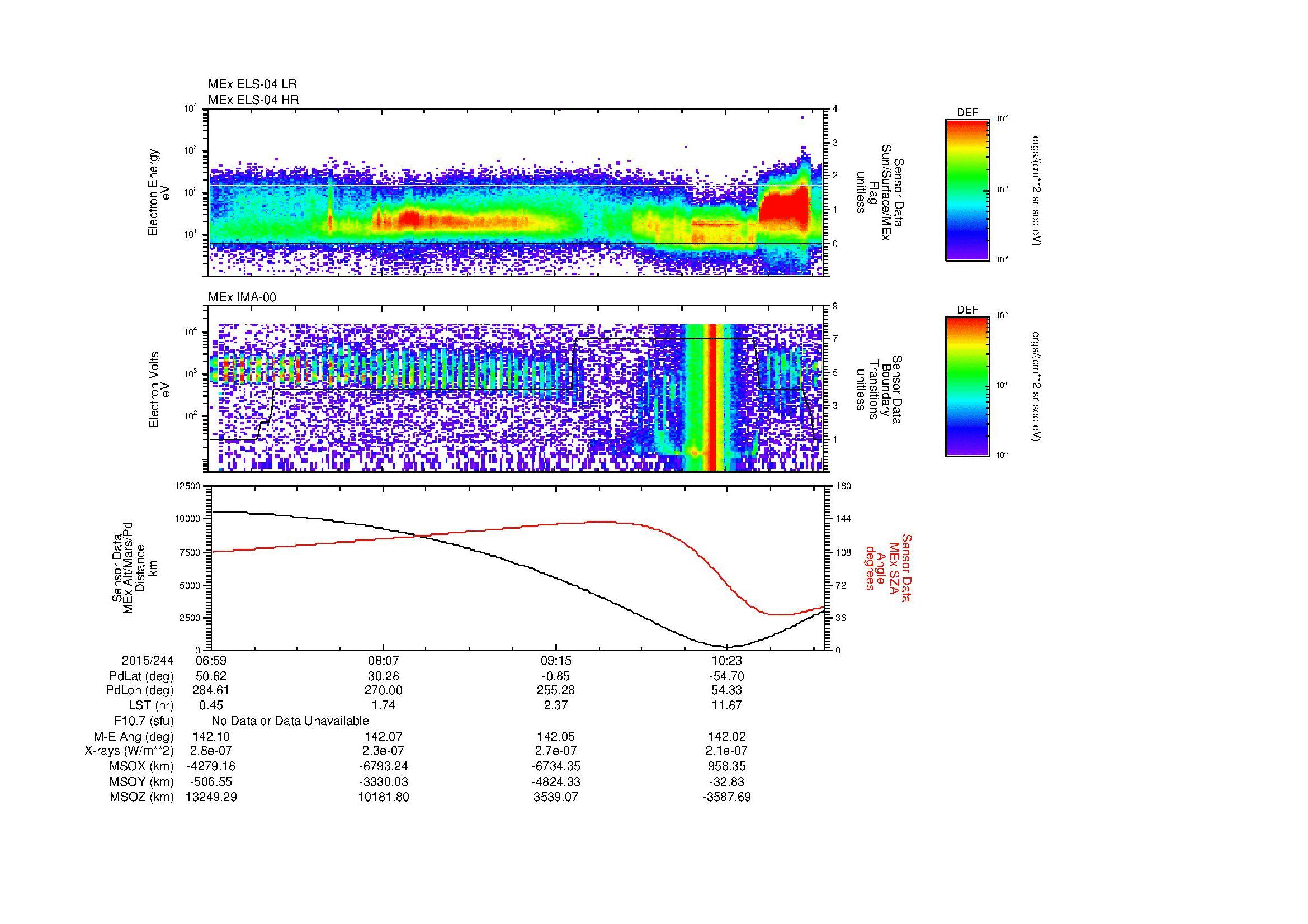Click the PdLon value '270.00'
This screenshot has width=1308, height=924.
tap(384, 690)
